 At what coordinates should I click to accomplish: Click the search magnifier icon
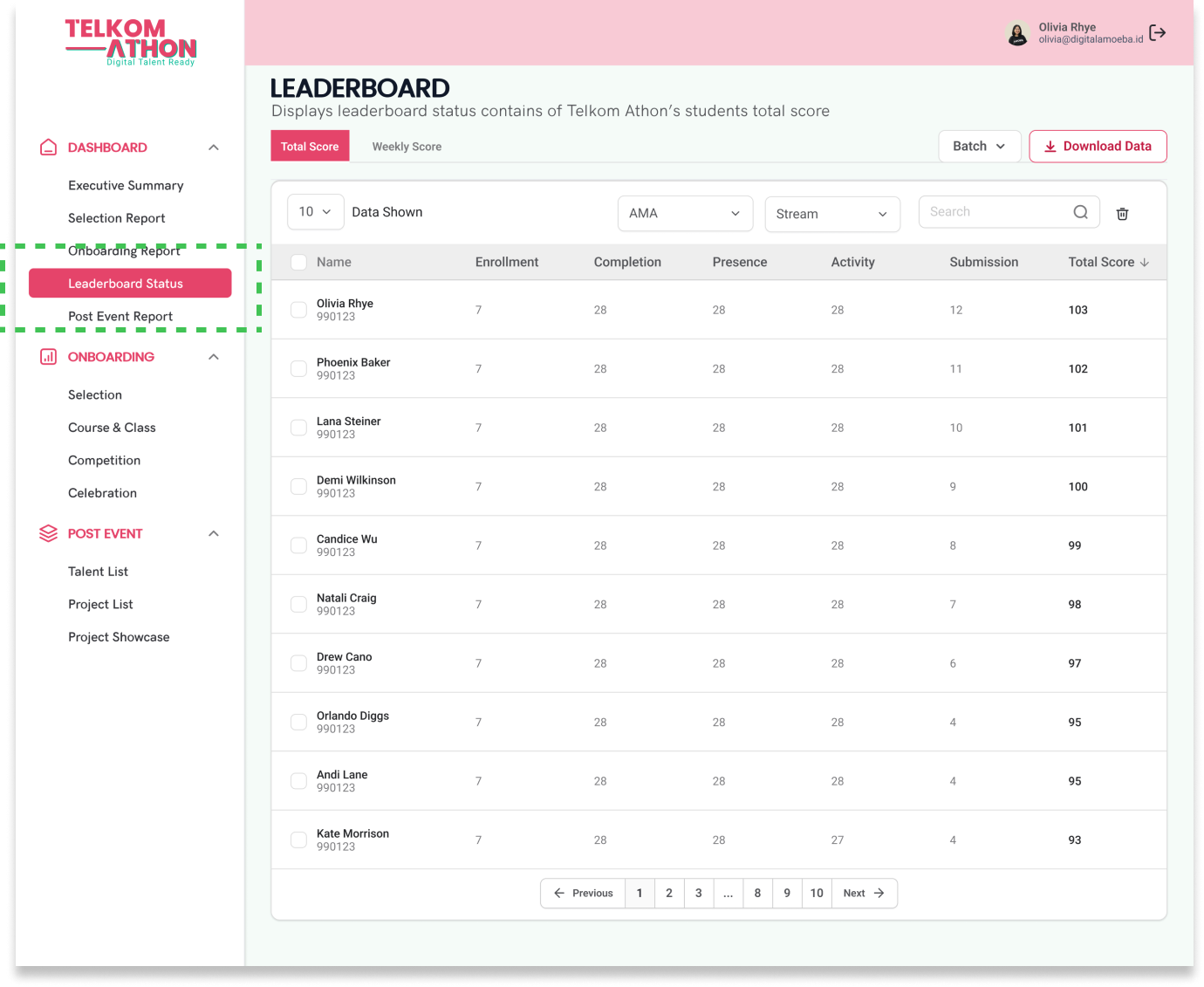(x=1080, y=212)
